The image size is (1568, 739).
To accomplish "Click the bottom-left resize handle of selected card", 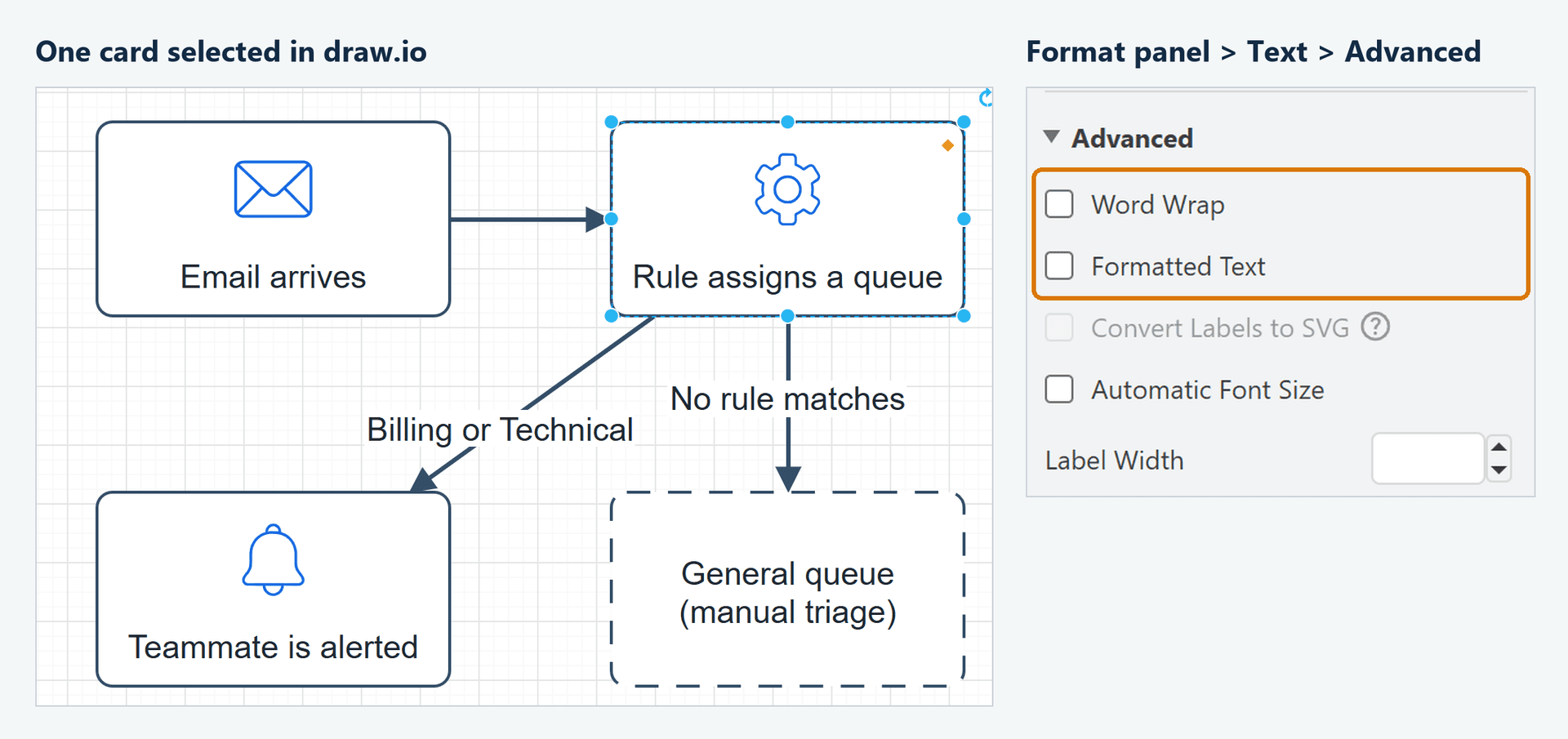I will click(611, 316).
